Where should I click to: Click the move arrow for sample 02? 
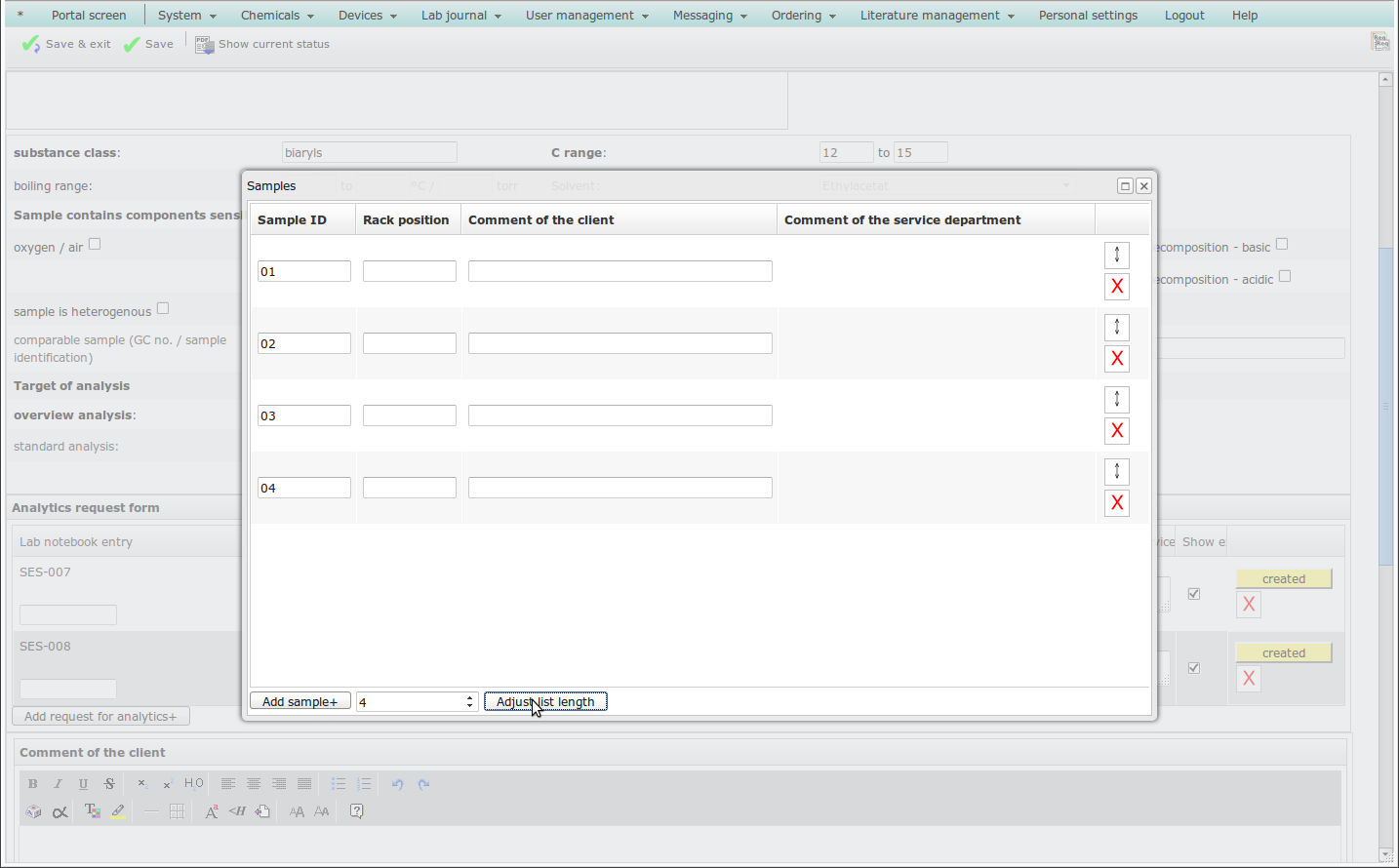[1117, 327]
